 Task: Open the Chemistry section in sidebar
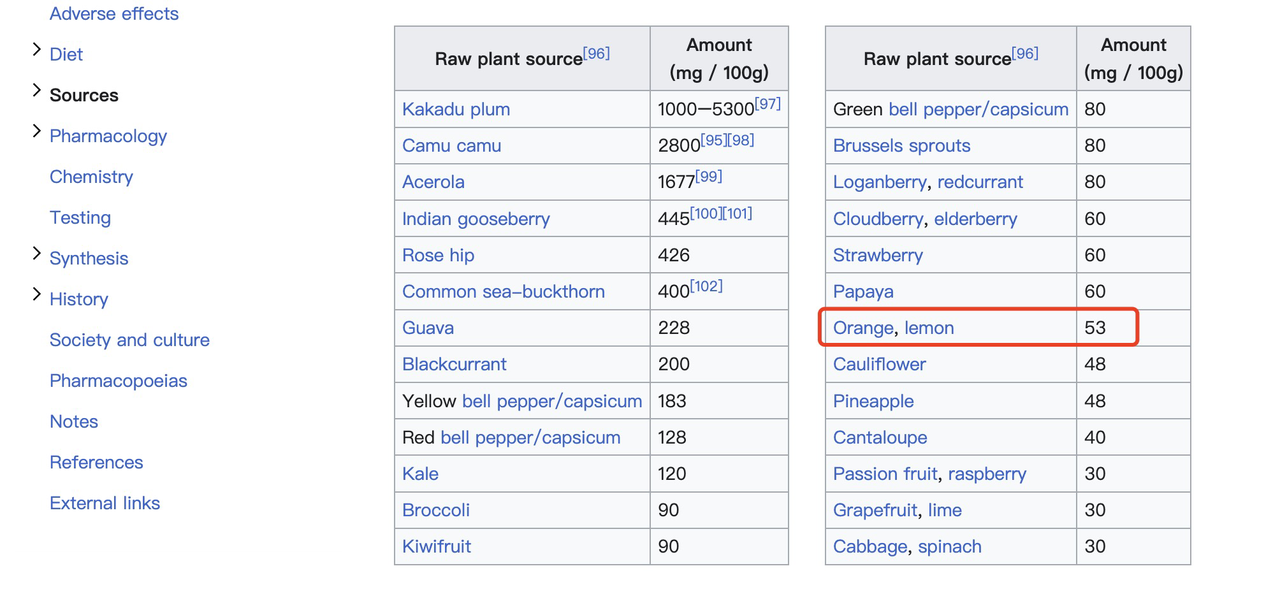click(91, 177)
